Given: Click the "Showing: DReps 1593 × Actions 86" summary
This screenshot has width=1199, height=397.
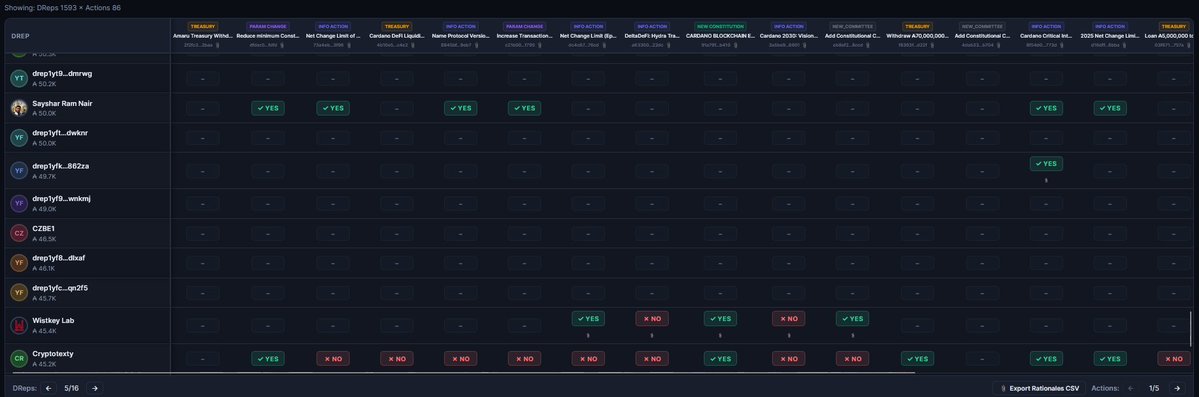Looking at the screenshot, I should pyautogui.click(x=62, y=8).
